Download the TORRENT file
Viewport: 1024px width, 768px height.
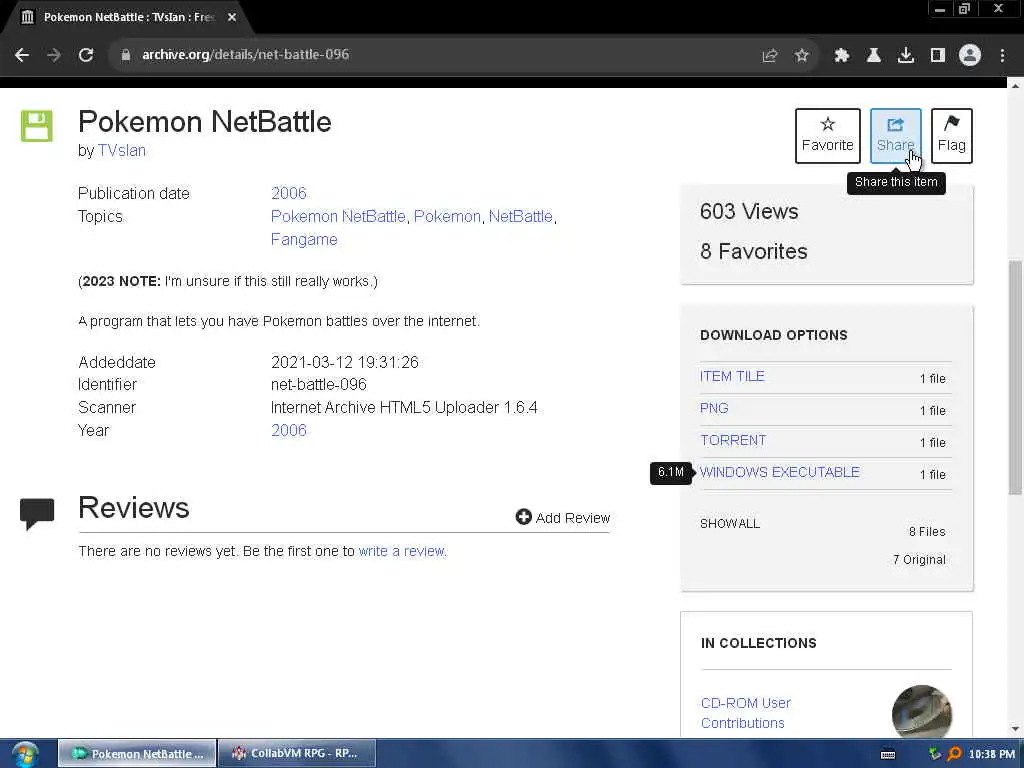click(x=733, y=440)
